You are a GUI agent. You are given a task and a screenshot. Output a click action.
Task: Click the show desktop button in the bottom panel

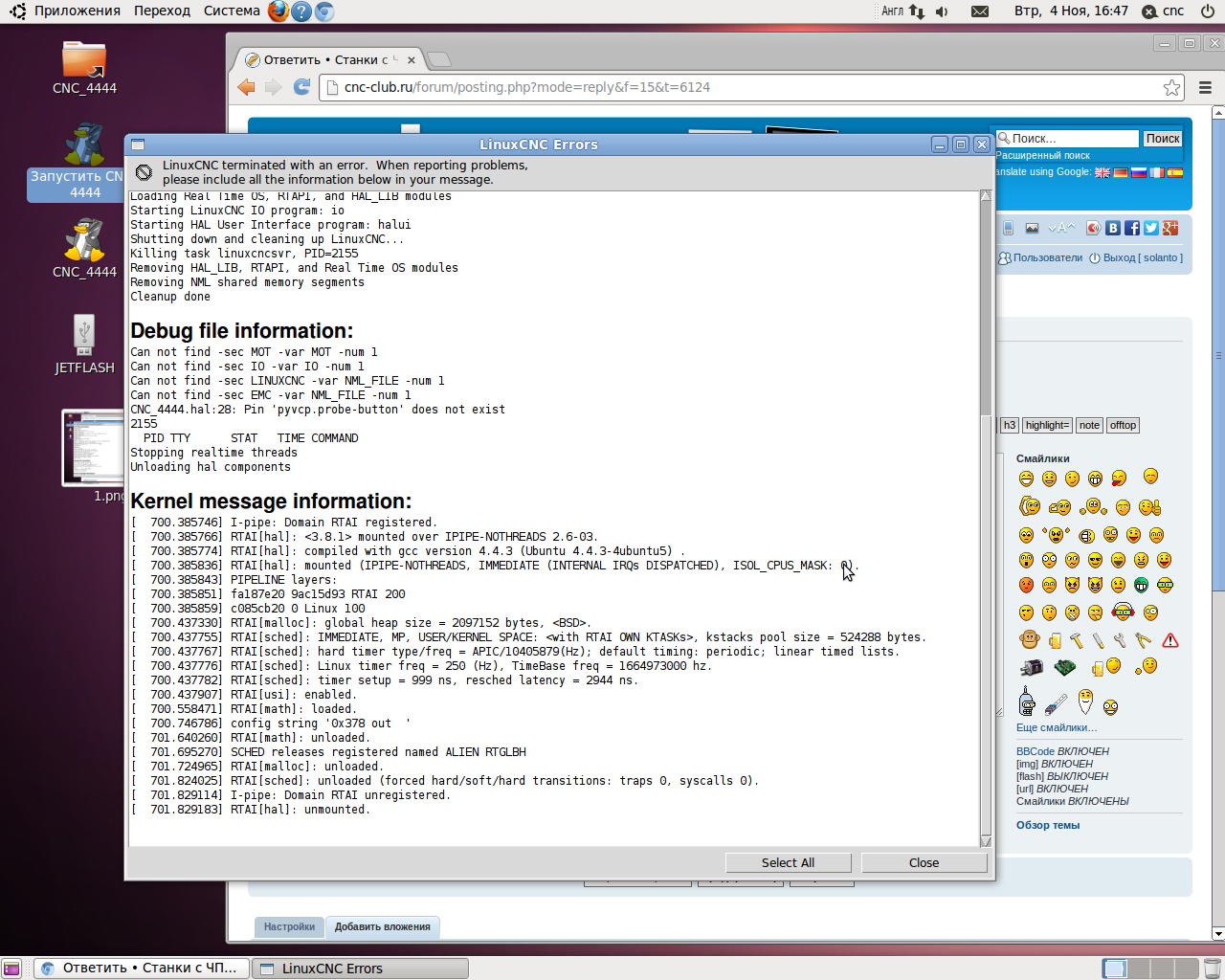[11, 969]
